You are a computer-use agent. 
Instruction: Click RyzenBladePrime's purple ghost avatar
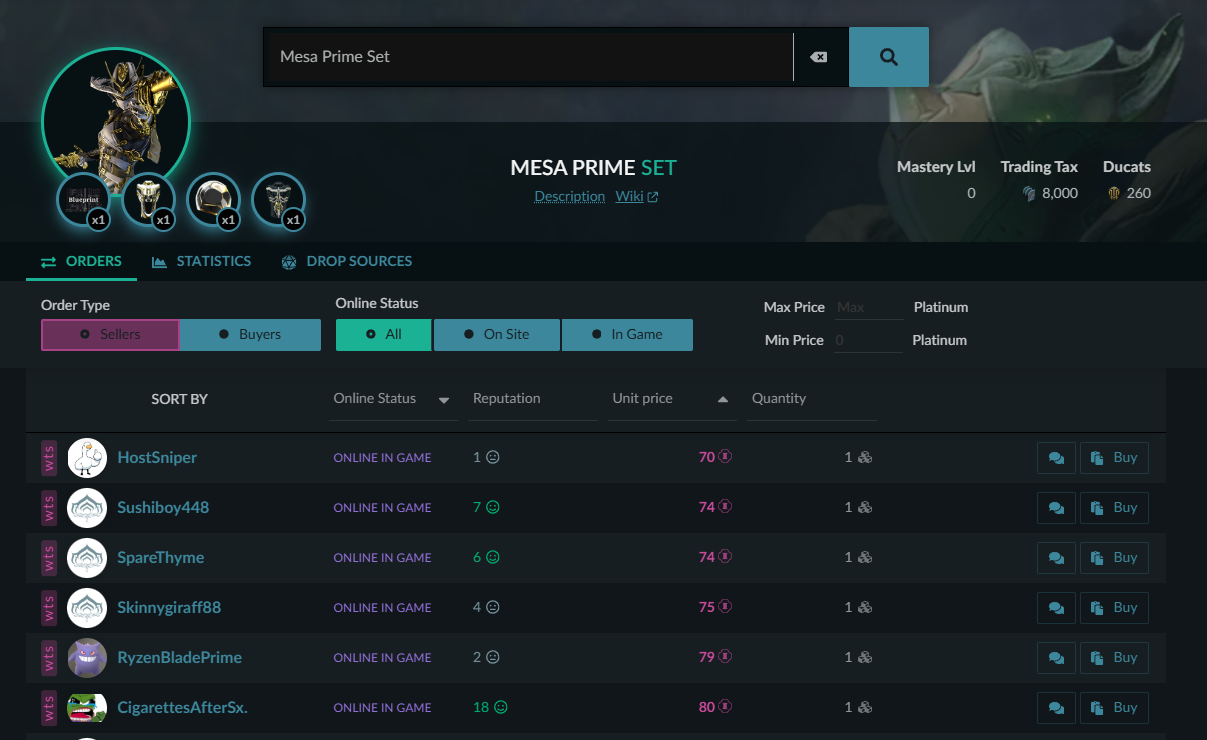pos(87,658)
